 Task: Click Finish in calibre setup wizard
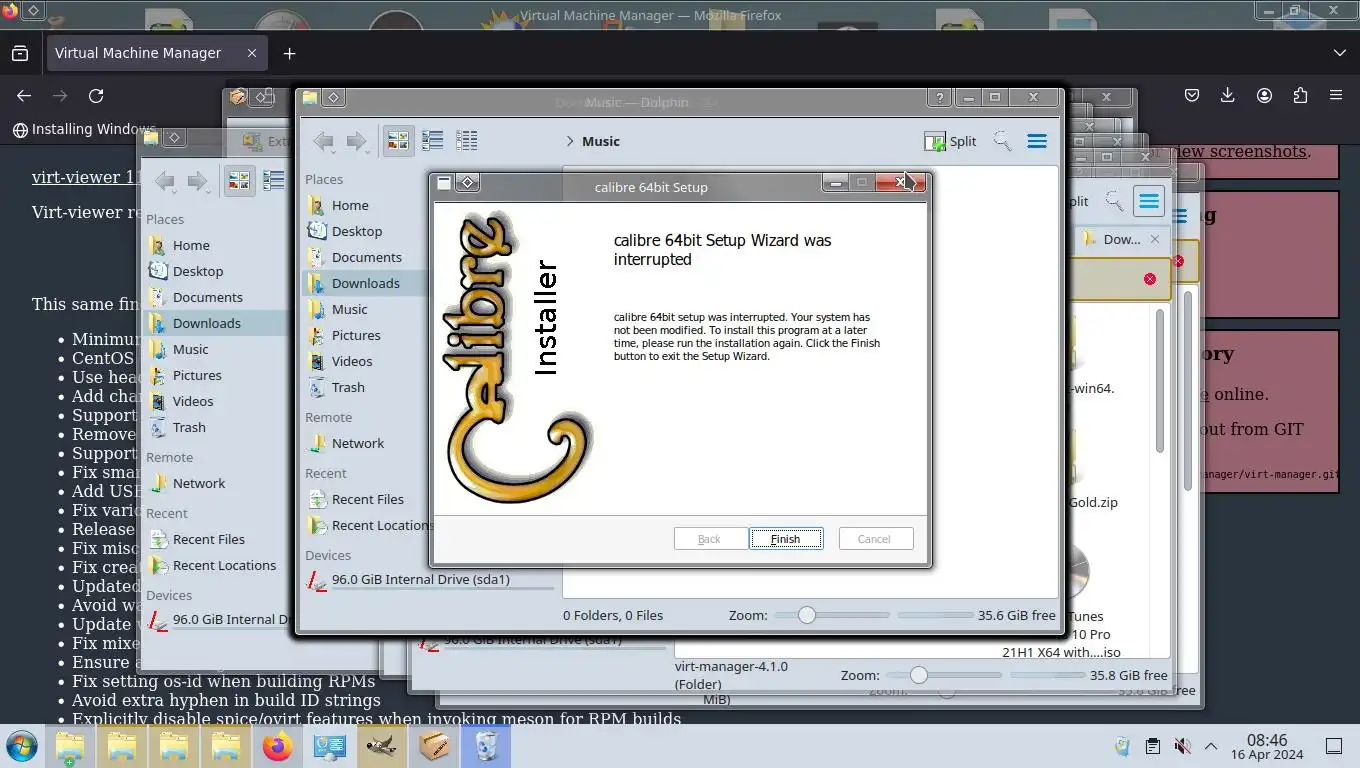pyautogui.click(x=786, y=539)
